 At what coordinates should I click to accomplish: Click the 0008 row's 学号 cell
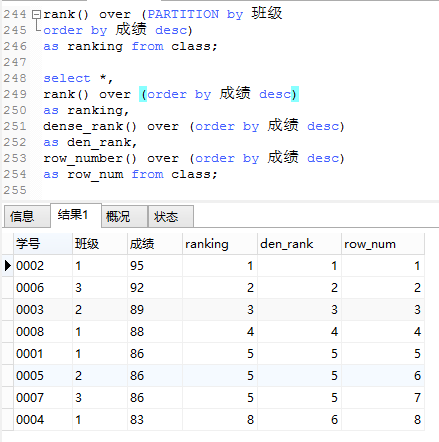pyautogui.click(x=43, y=332)
